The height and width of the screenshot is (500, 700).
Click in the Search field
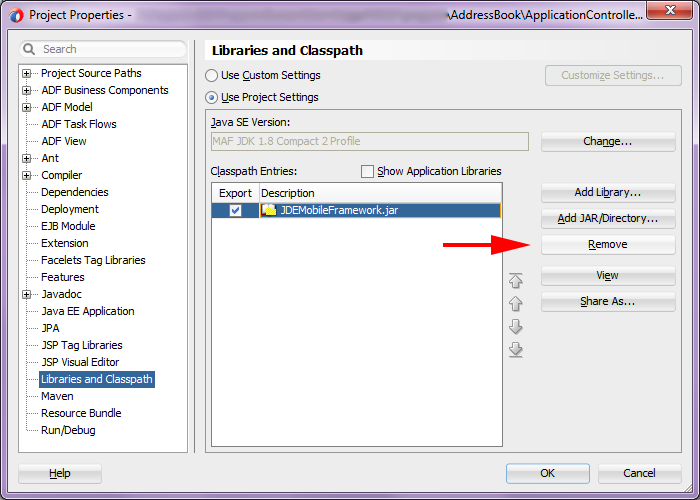[110, 49]
